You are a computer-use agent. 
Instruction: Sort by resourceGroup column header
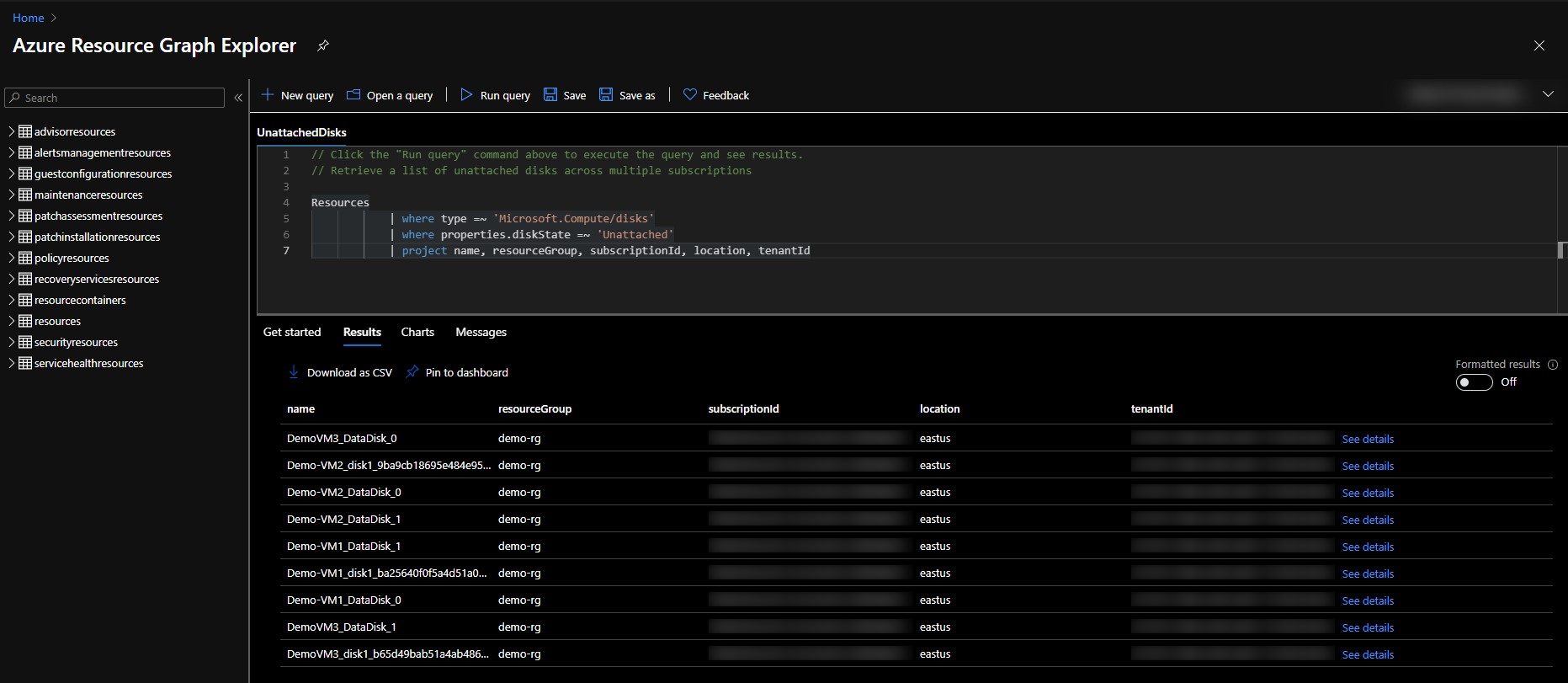click(534, 408)
